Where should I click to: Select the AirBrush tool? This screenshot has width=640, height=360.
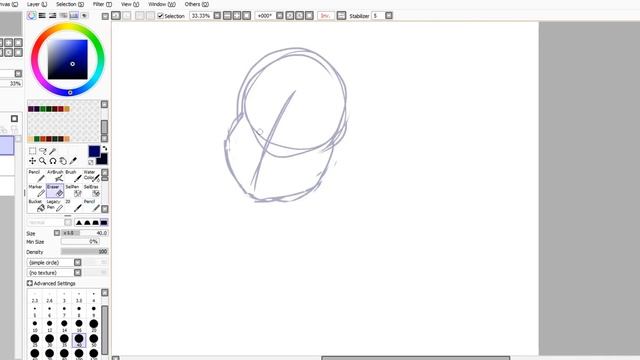point(55,176)
